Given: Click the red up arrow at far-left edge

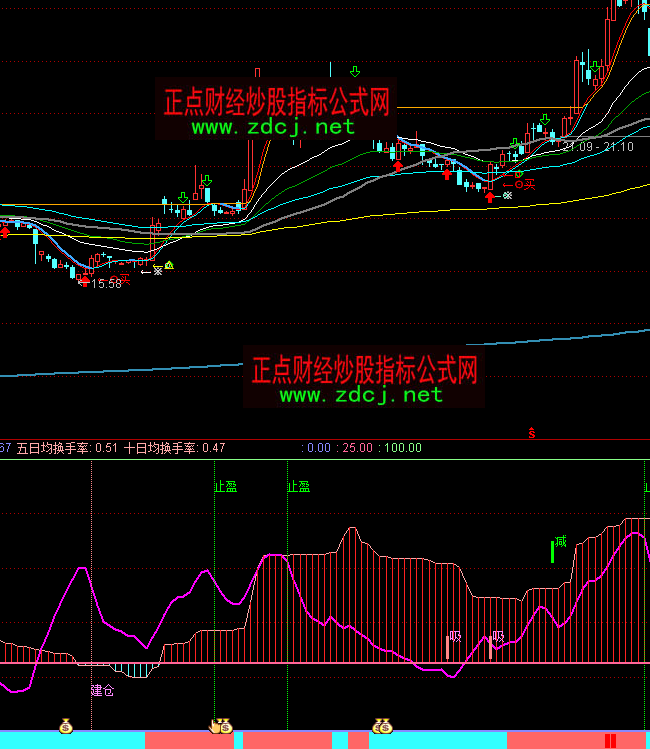Looking at the screenshot, I should coord(5,232).
